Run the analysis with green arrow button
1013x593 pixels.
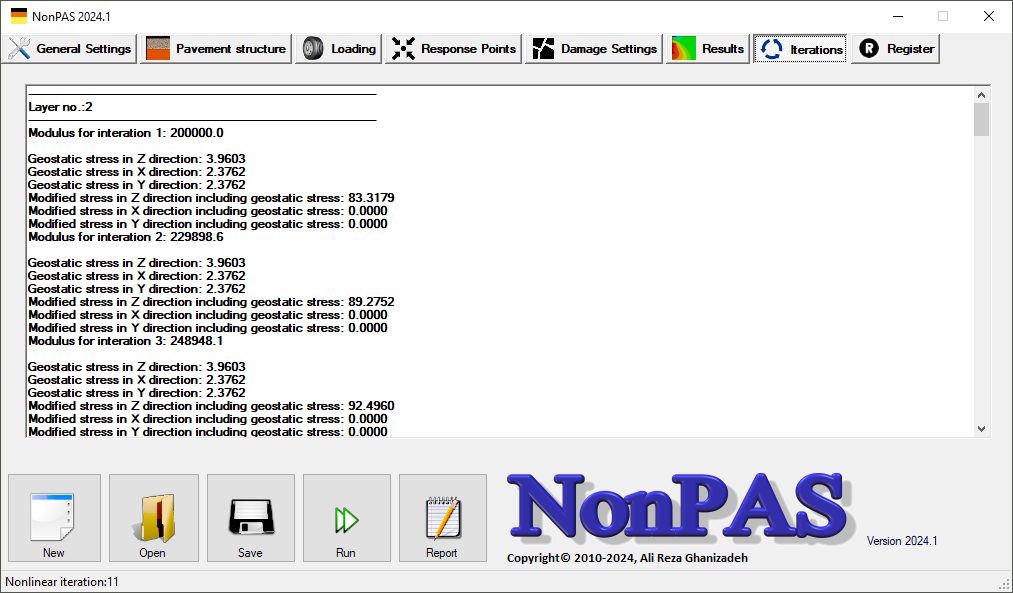click(346, 518)
